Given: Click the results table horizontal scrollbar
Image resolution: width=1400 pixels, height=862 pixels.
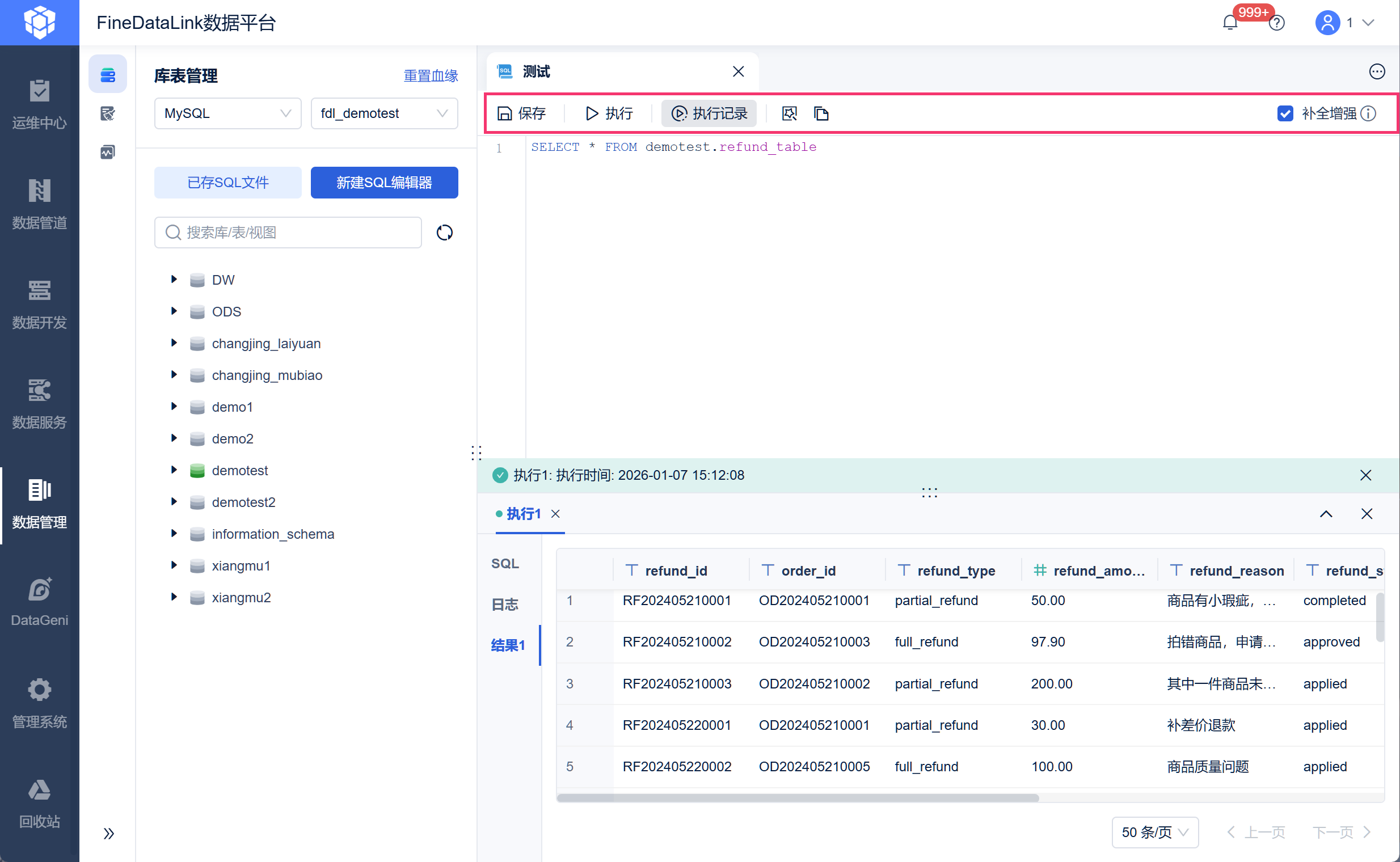Looking at the screenshot, I should pyautogui.click(x=797, y=797).
